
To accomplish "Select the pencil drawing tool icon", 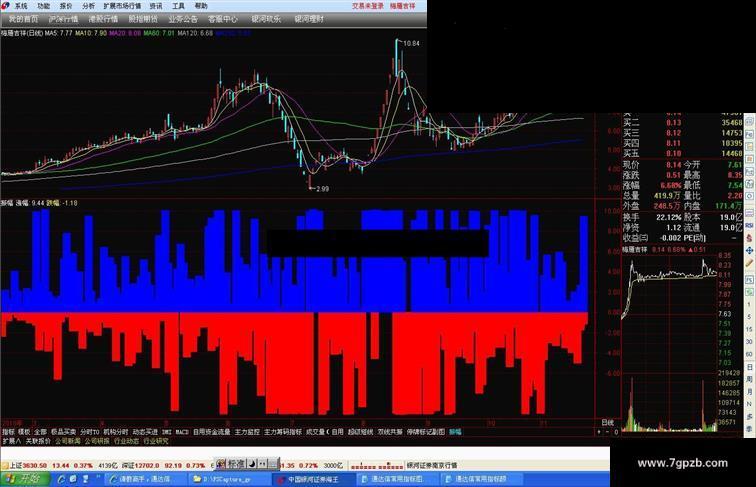I will [x=749, y=263].
